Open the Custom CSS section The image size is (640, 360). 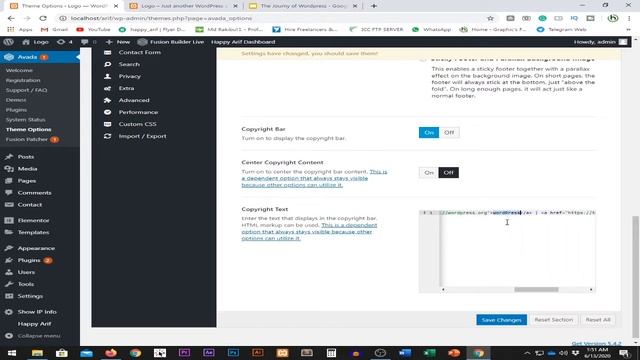[137, 124]
